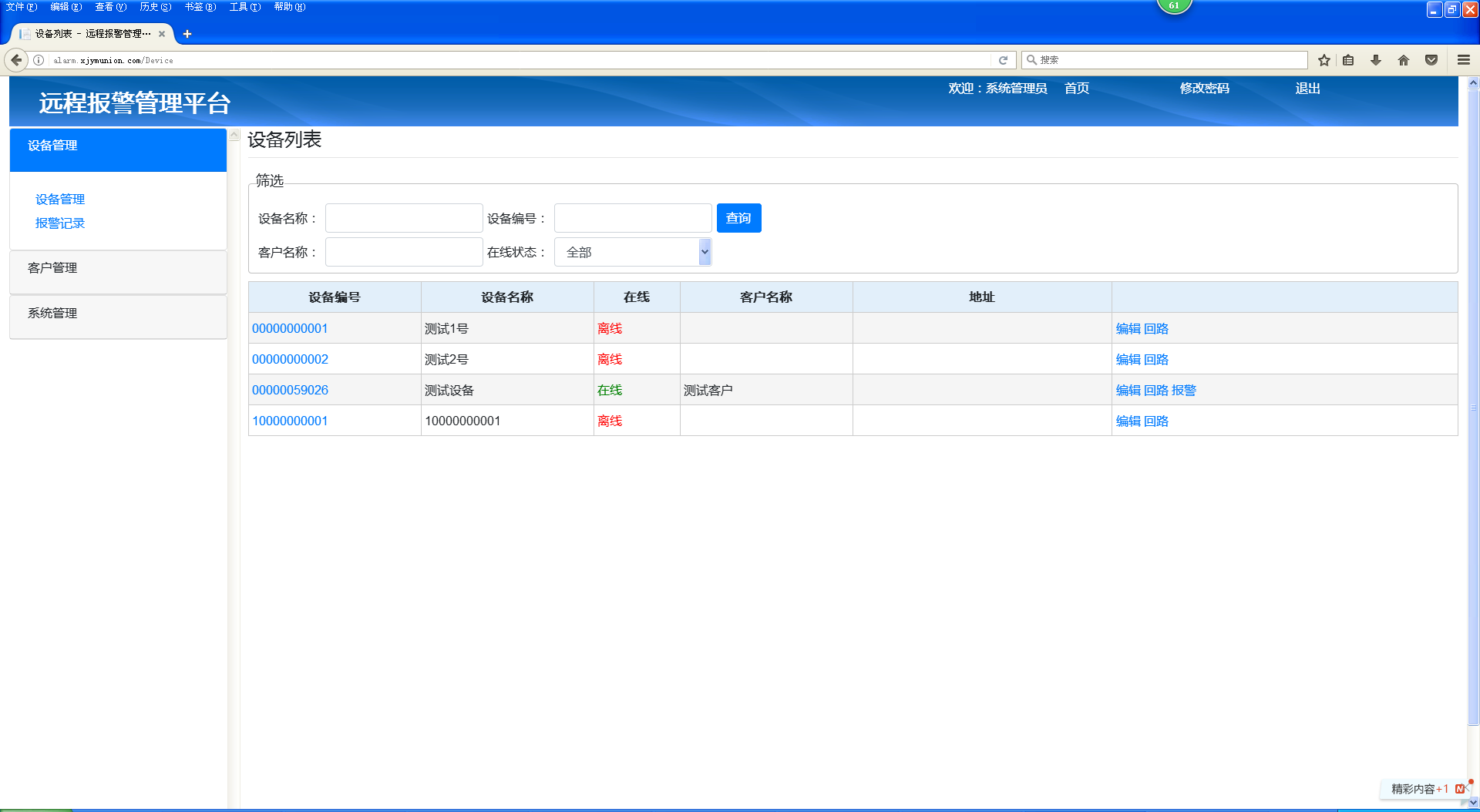Go to browser home page icon

pyautogui.click(x=1404, y=60)
